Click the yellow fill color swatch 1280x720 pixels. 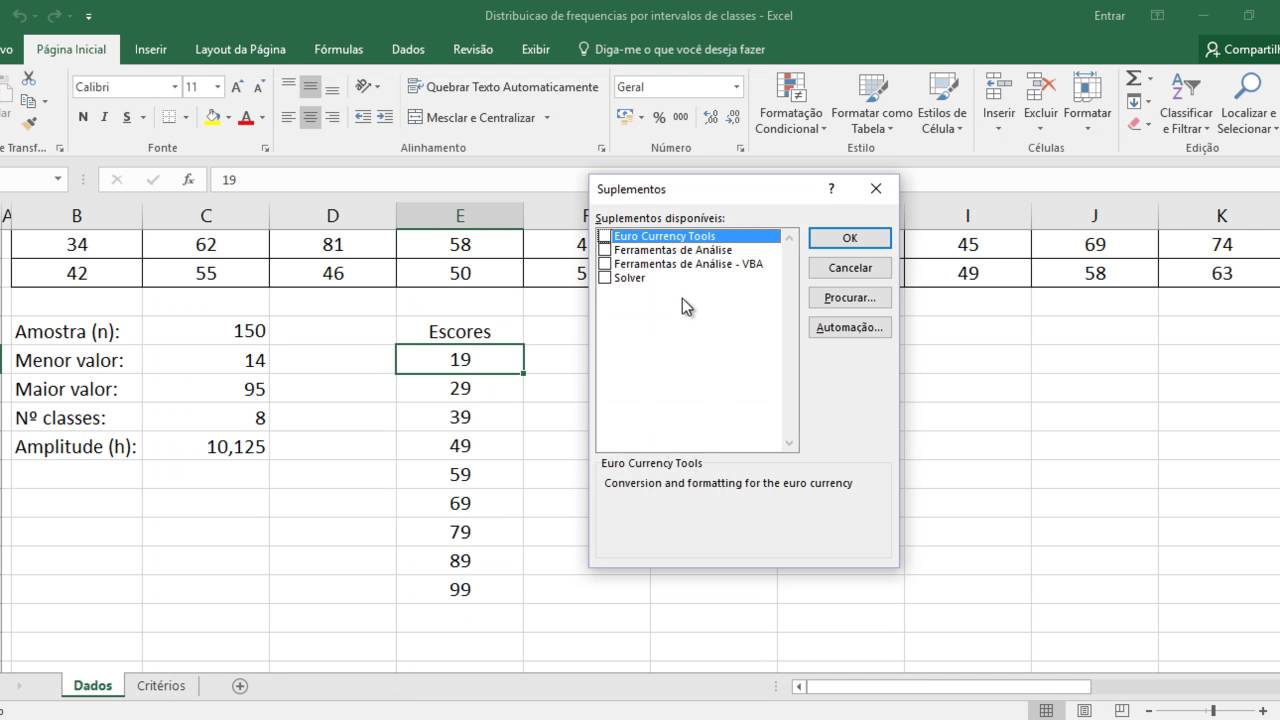(212, 117)
